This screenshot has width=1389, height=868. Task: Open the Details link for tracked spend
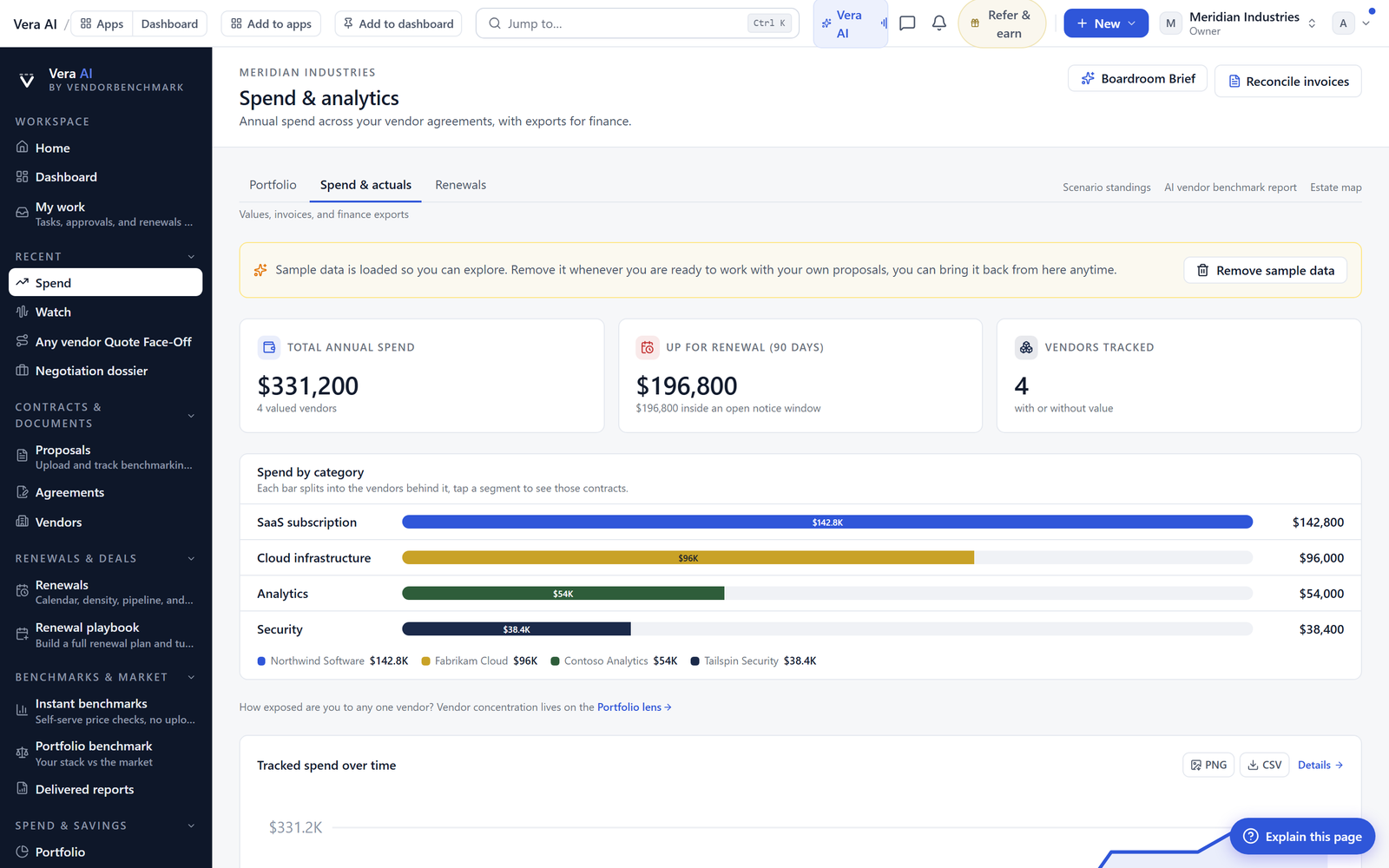pos(1320,765)
